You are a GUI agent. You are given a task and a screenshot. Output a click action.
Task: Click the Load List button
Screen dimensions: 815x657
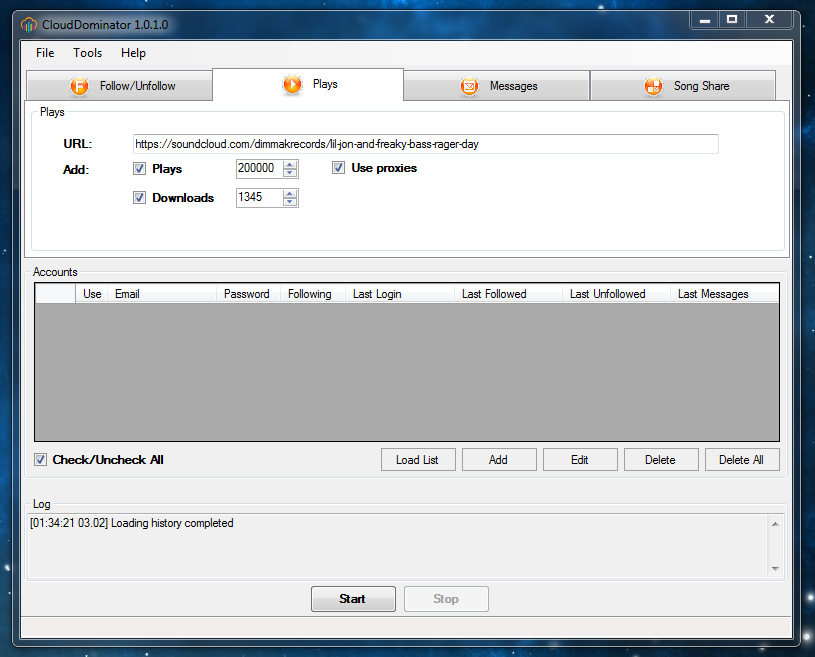point(418,459)
